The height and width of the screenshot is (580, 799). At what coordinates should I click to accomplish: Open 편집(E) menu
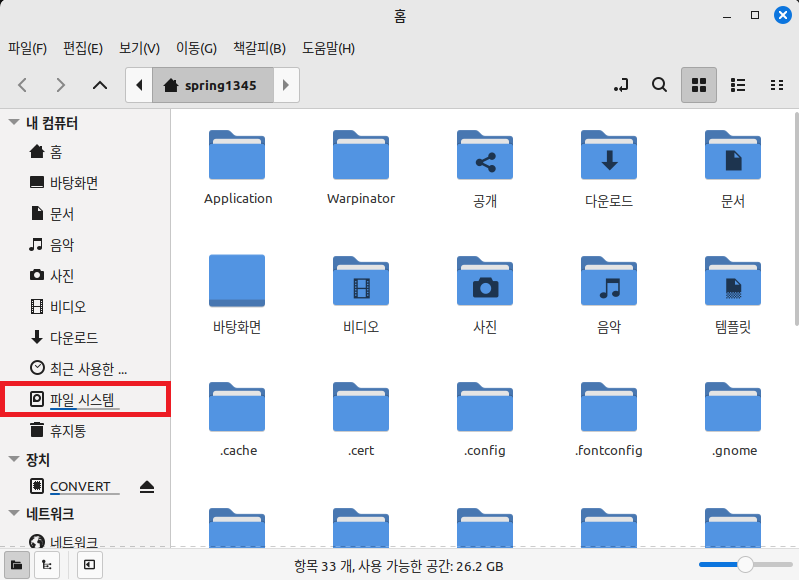coord(83,48)
